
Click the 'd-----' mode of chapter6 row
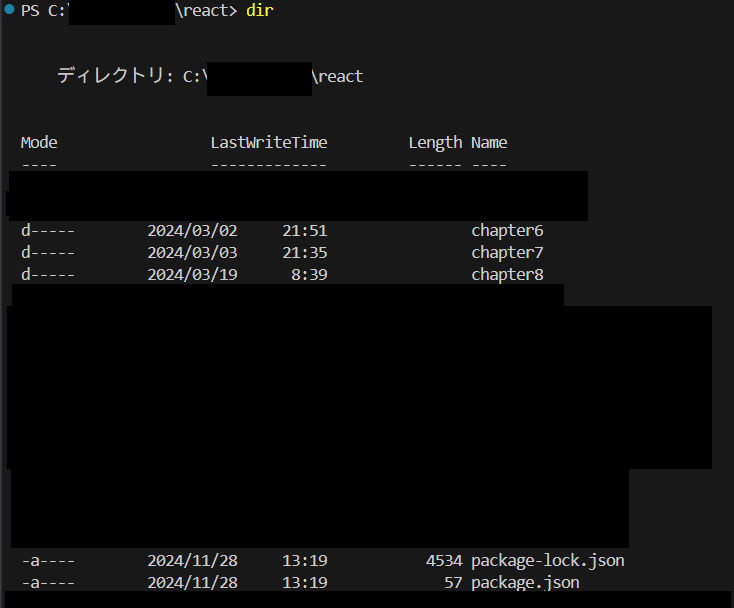(x=47, y=231)
